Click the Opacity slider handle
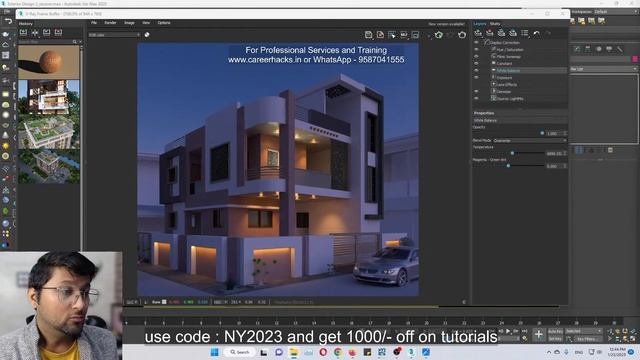 (542, 133)
